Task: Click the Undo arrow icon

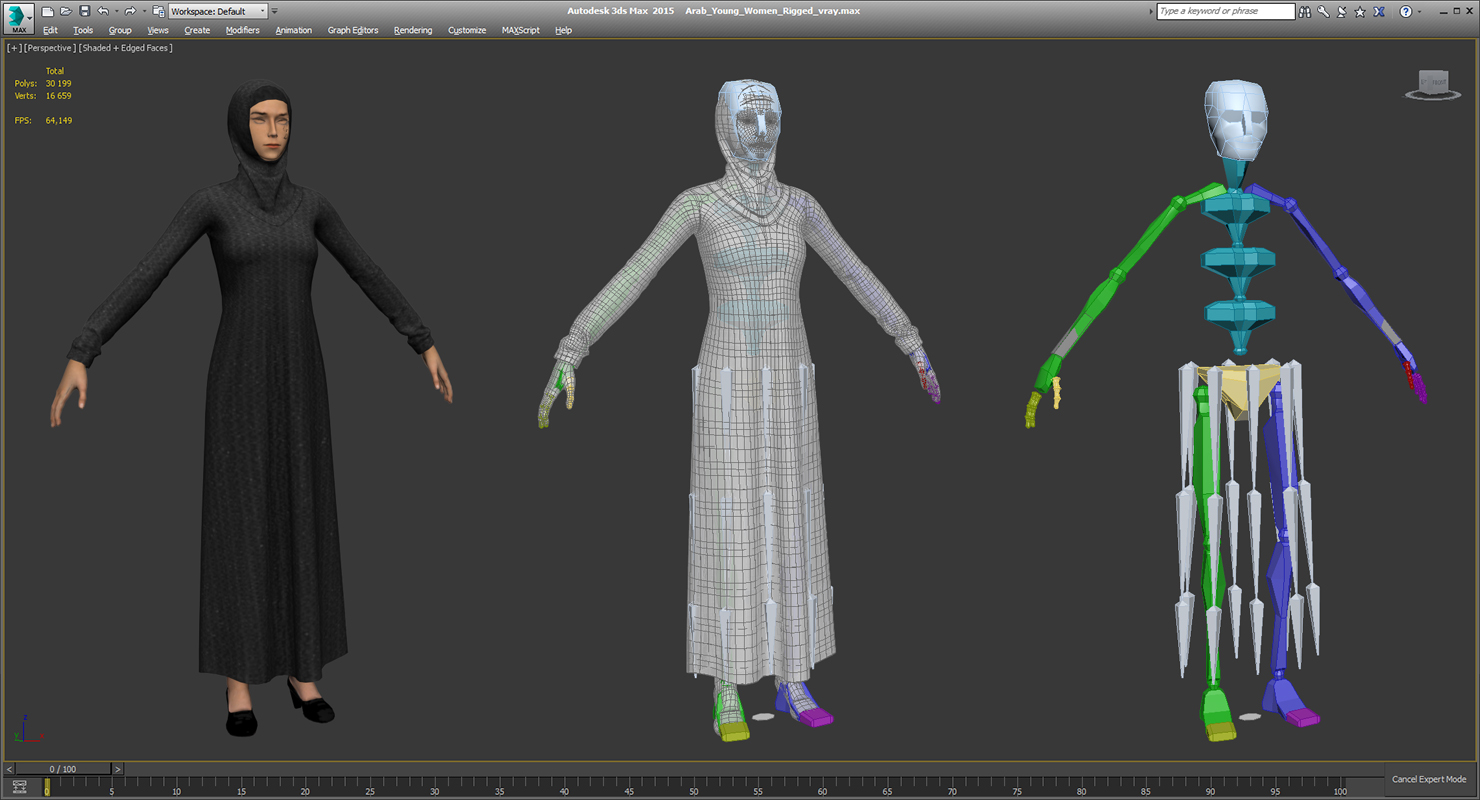Action: tap(102, 11)
